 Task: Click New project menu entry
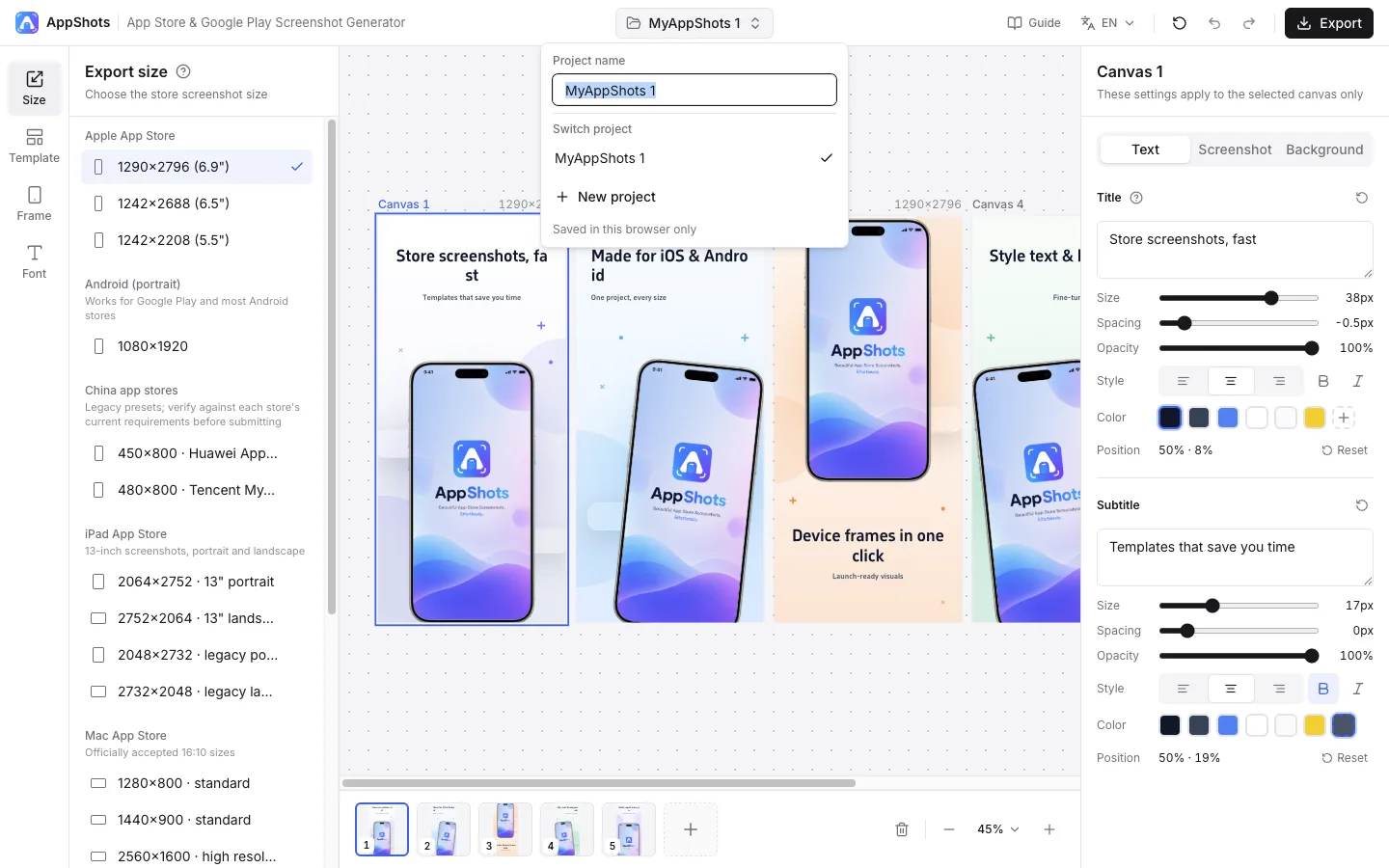click(x=694, y=197)
